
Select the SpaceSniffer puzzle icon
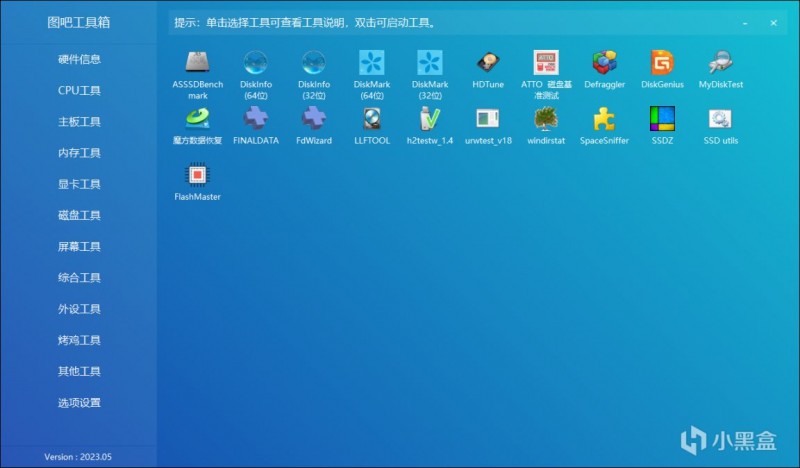604,118
